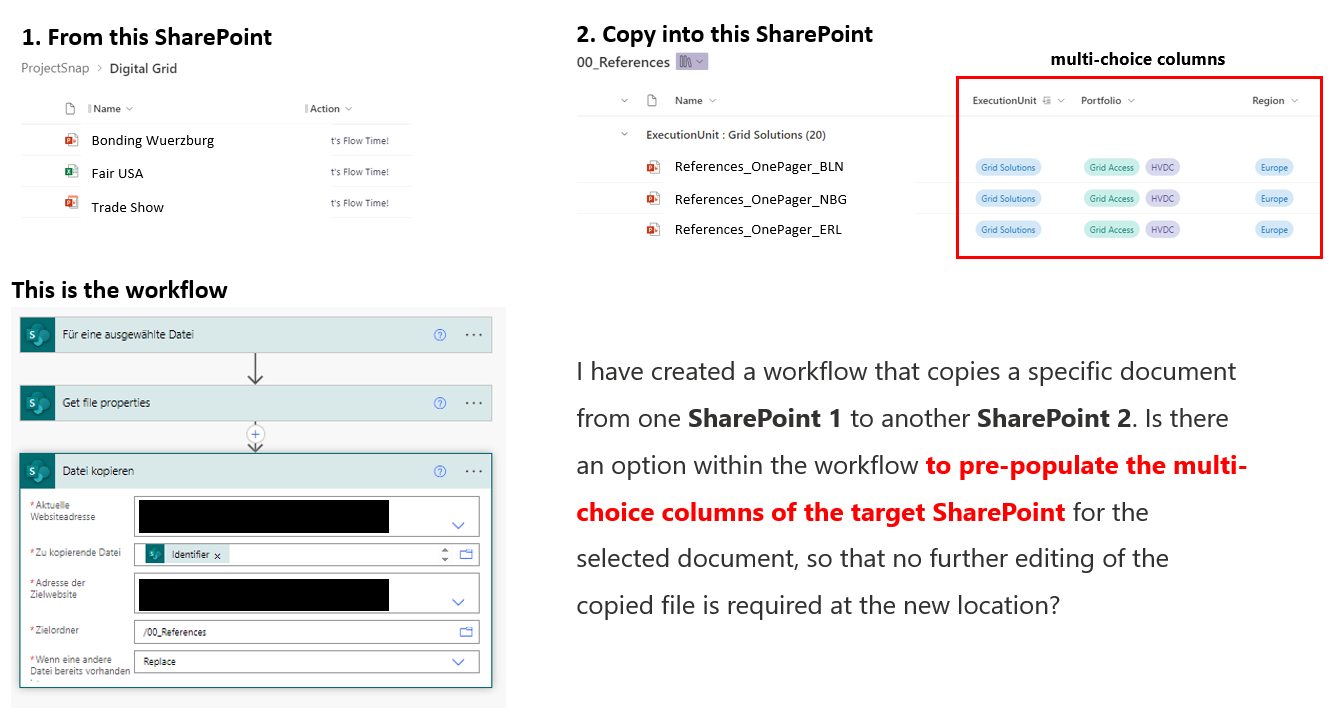Collapse the 'ExecutionUnit : Grid Solutions (20)' group
The image size is (1344, 714).
click(x=625, y=134)
